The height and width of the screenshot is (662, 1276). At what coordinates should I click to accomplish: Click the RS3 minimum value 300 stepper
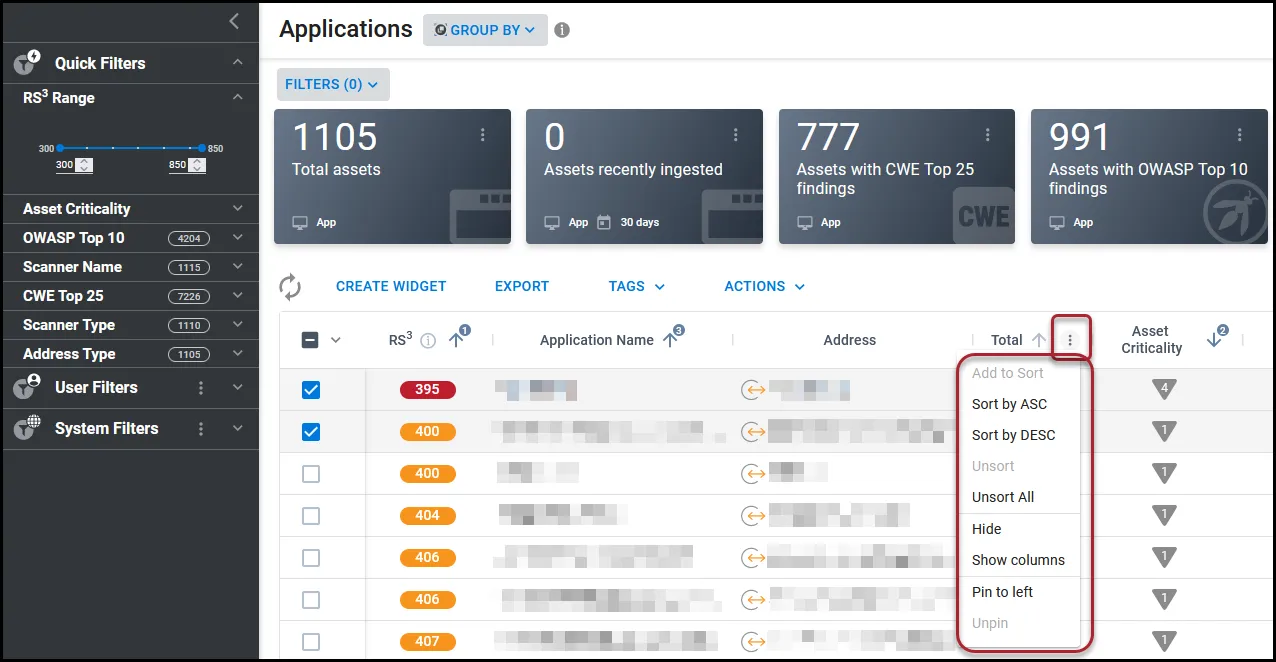point(85,165)
